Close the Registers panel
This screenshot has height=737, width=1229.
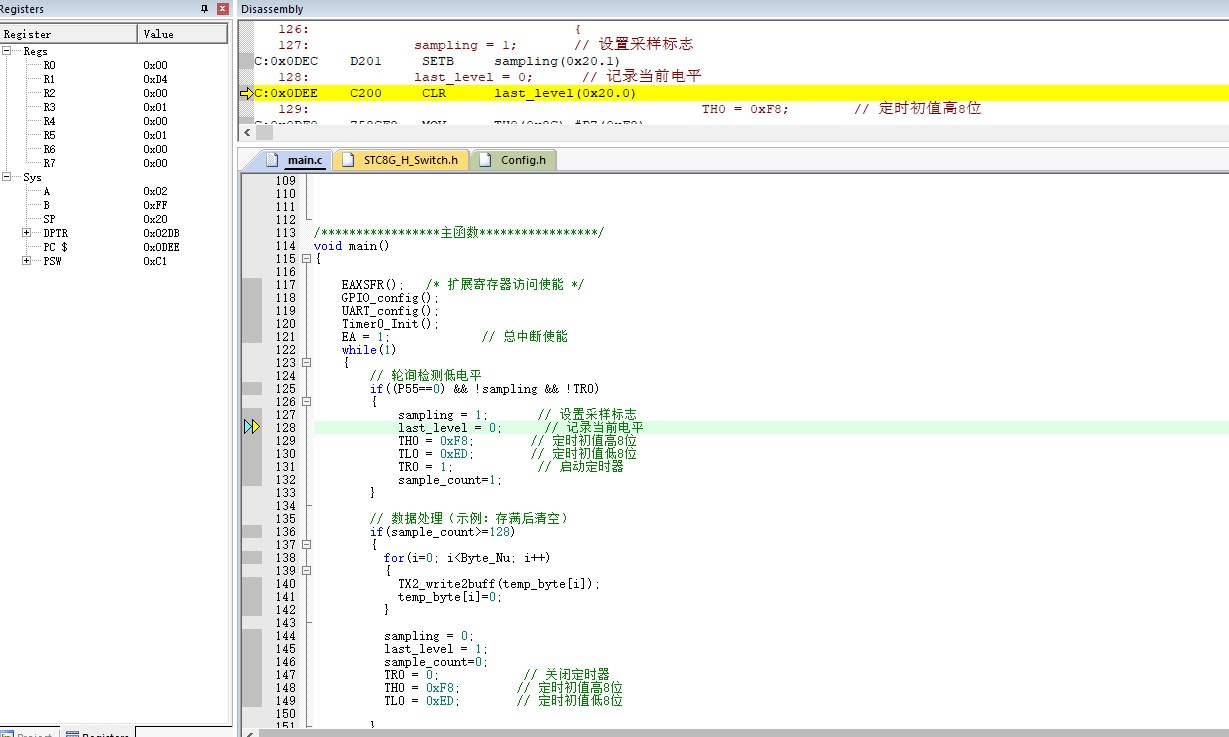[222, 8]
